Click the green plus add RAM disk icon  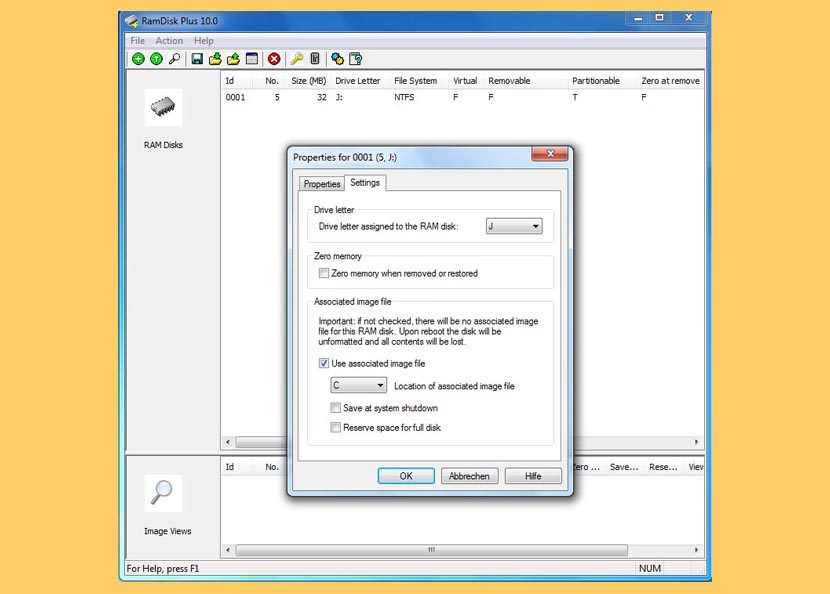click(138, 59)
